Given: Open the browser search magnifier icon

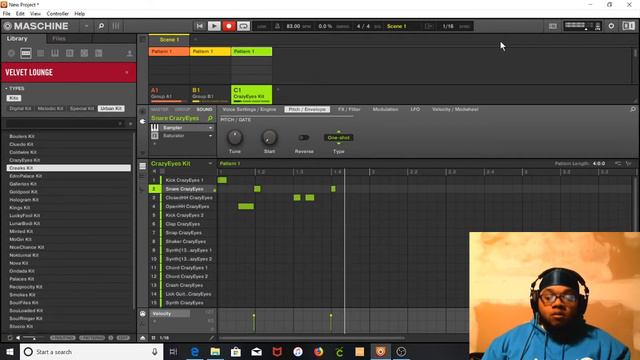Looking at the screenshot, I should click(101, 26).
